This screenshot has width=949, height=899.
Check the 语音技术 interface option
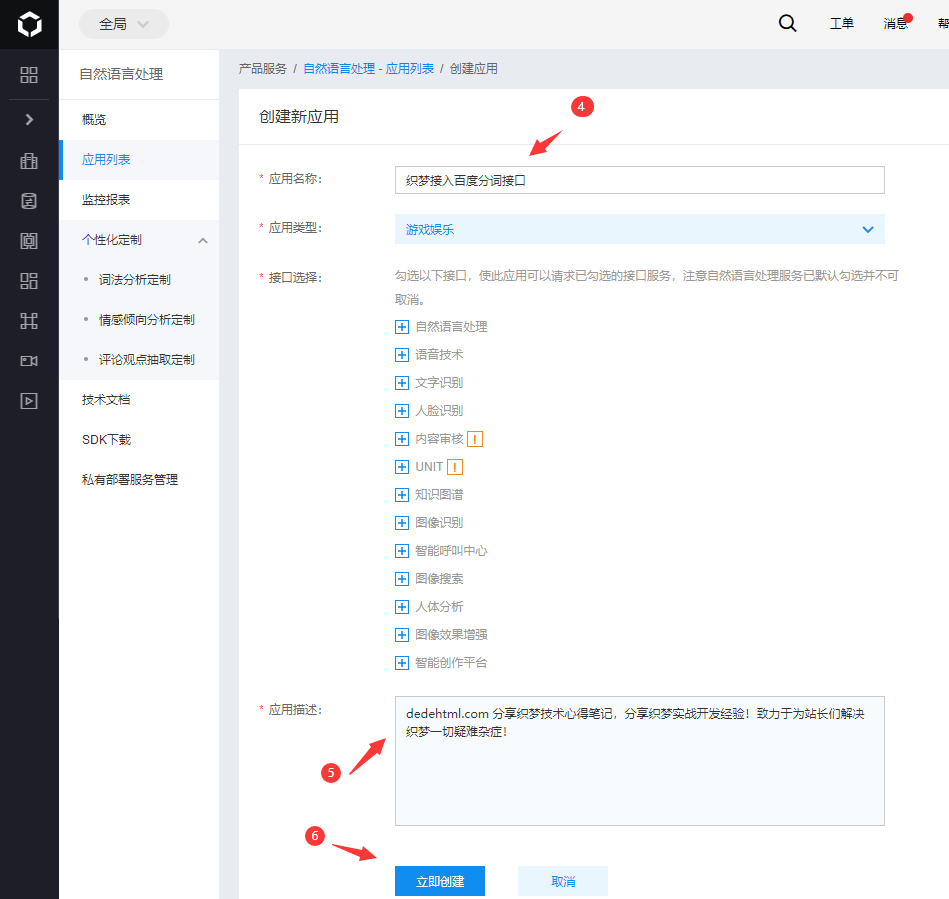point(401,354)
